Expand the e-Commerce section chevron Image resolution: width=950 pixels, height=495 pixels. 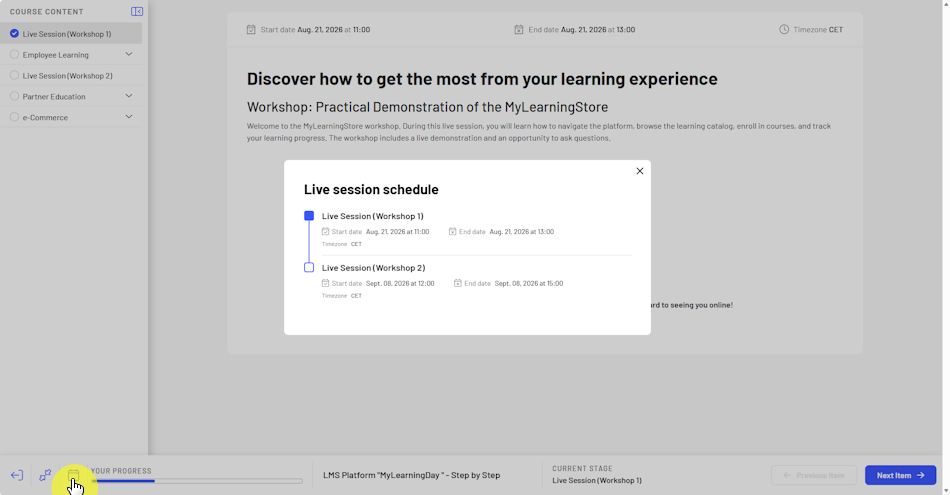(x=128, y=117)
